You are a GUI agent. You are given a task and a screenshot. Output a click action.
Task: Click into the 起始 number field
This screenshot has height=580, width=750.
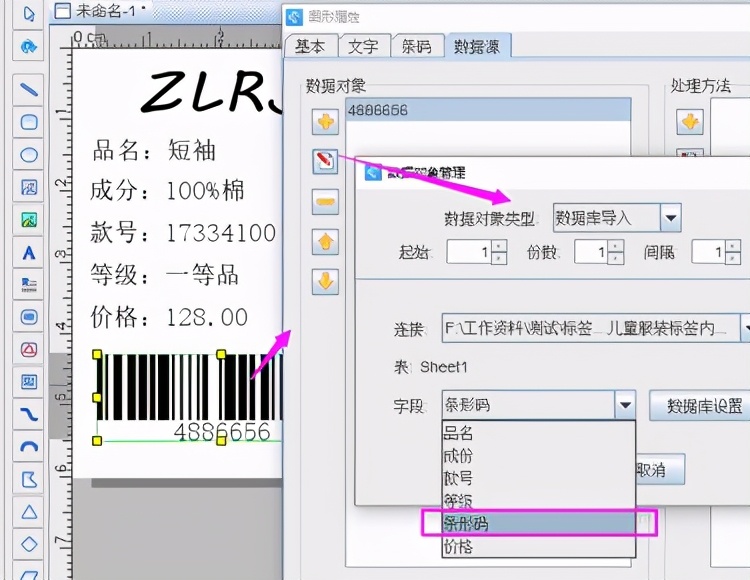(469, 252)
